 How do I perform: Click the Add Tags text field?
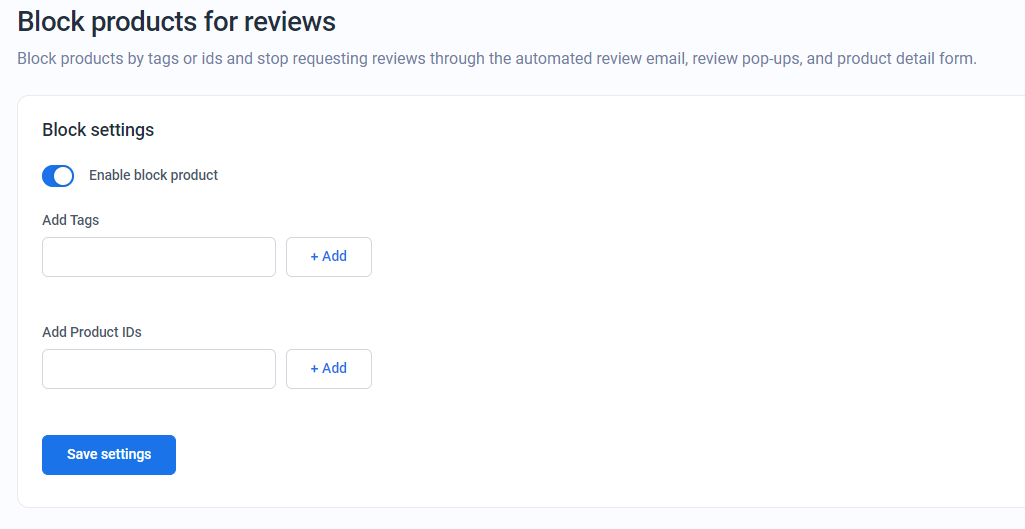pyautogui.click(x=159, y=257)
